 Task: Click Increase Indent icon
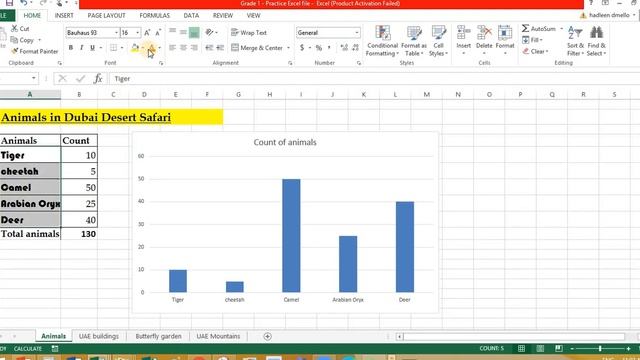[x=220, y=48]
